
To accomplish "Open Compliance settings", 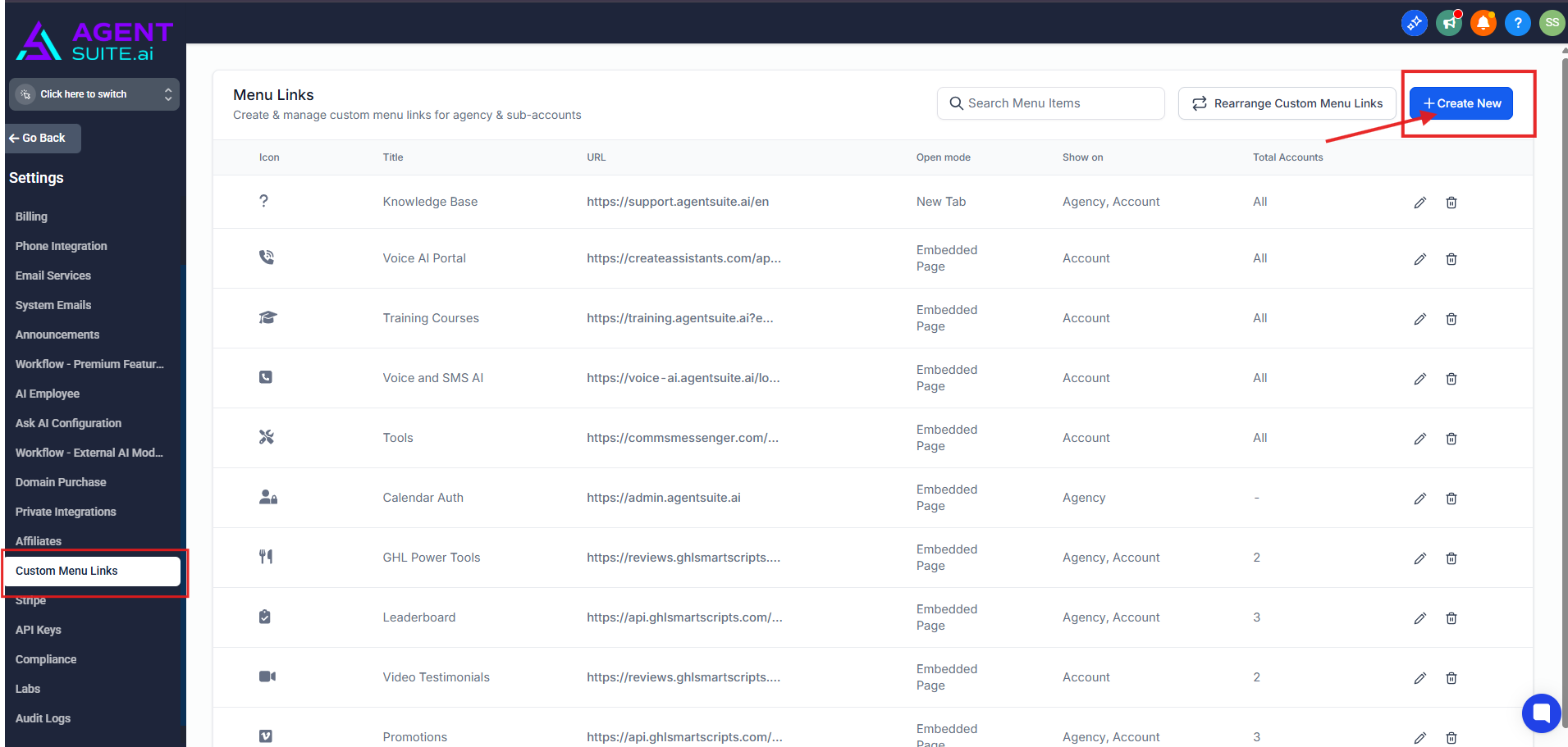I will (46, 659).
